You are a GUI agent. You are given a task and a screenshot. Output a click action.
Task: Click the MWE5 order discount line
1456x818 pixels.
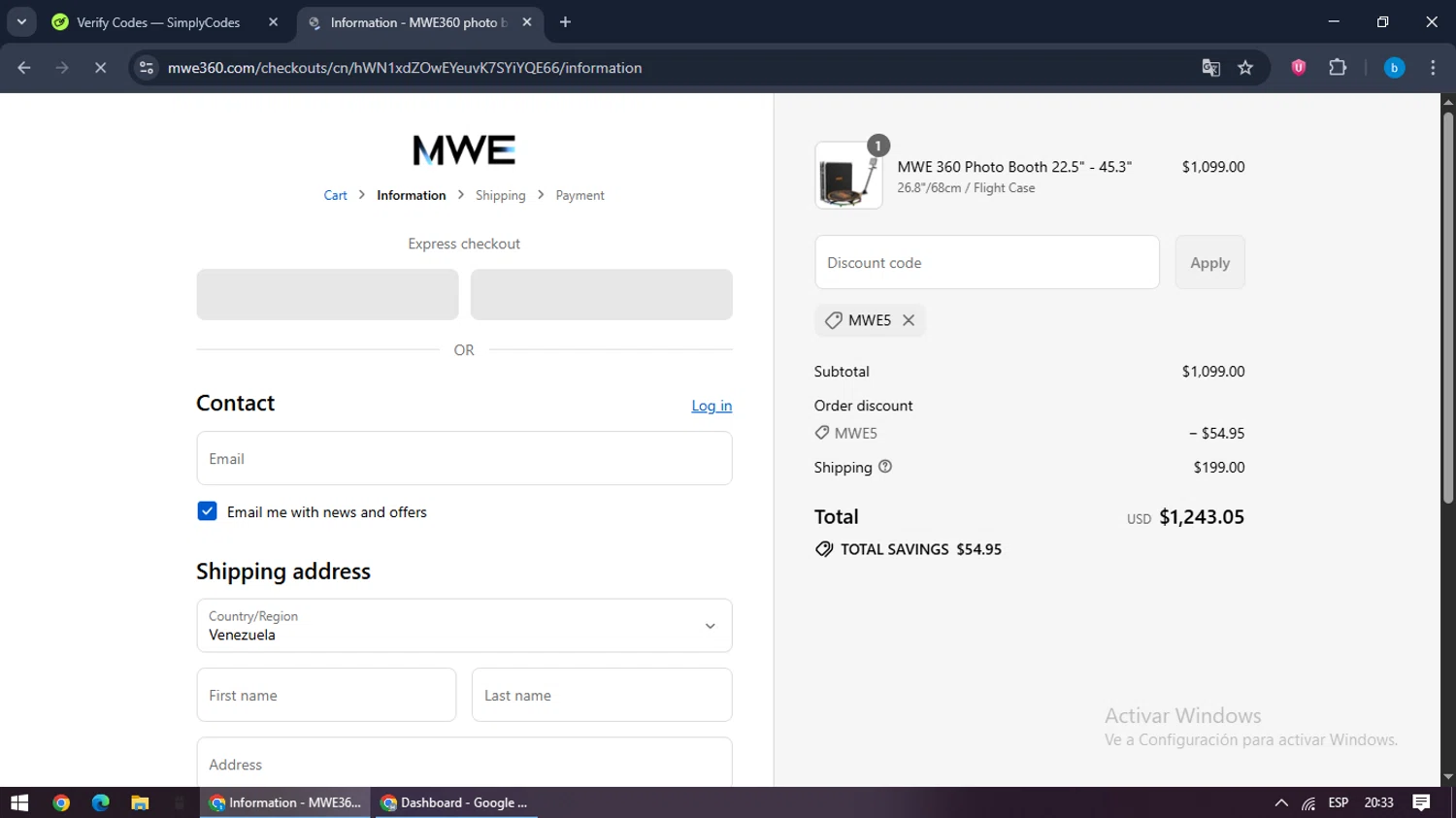coord(1029,433)
